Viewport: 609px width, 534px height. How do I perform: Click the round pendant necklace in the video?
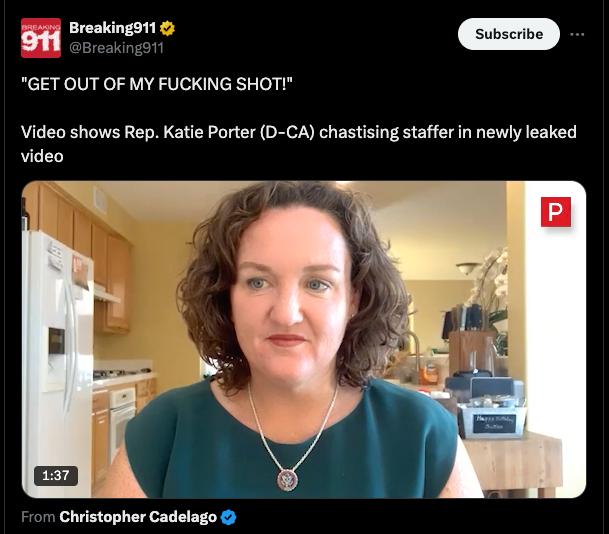pos(288,480)
